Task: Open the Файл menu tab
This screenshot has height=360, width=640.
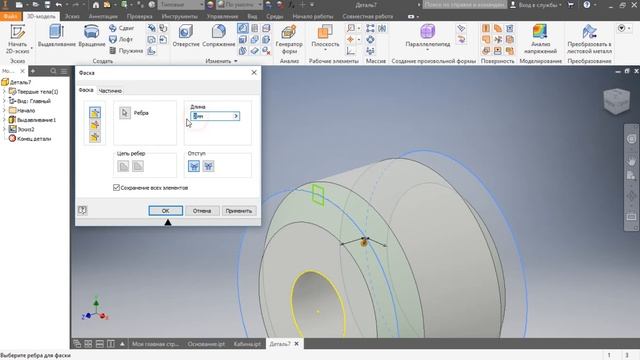Action: pos(11,16)
